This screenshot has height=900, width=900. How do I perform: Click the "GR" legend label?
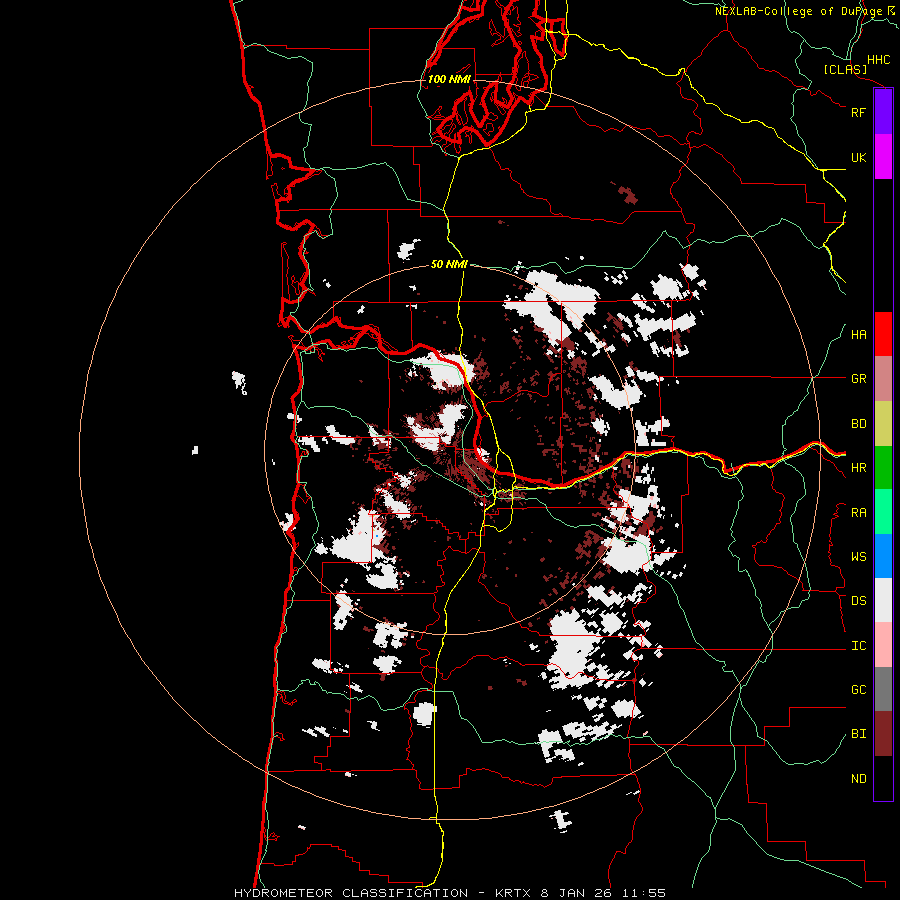click(858, 378)
